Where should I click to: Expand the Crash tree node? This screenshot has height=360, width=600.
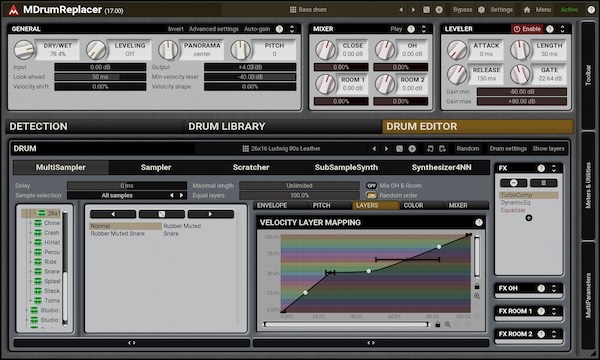30,233
